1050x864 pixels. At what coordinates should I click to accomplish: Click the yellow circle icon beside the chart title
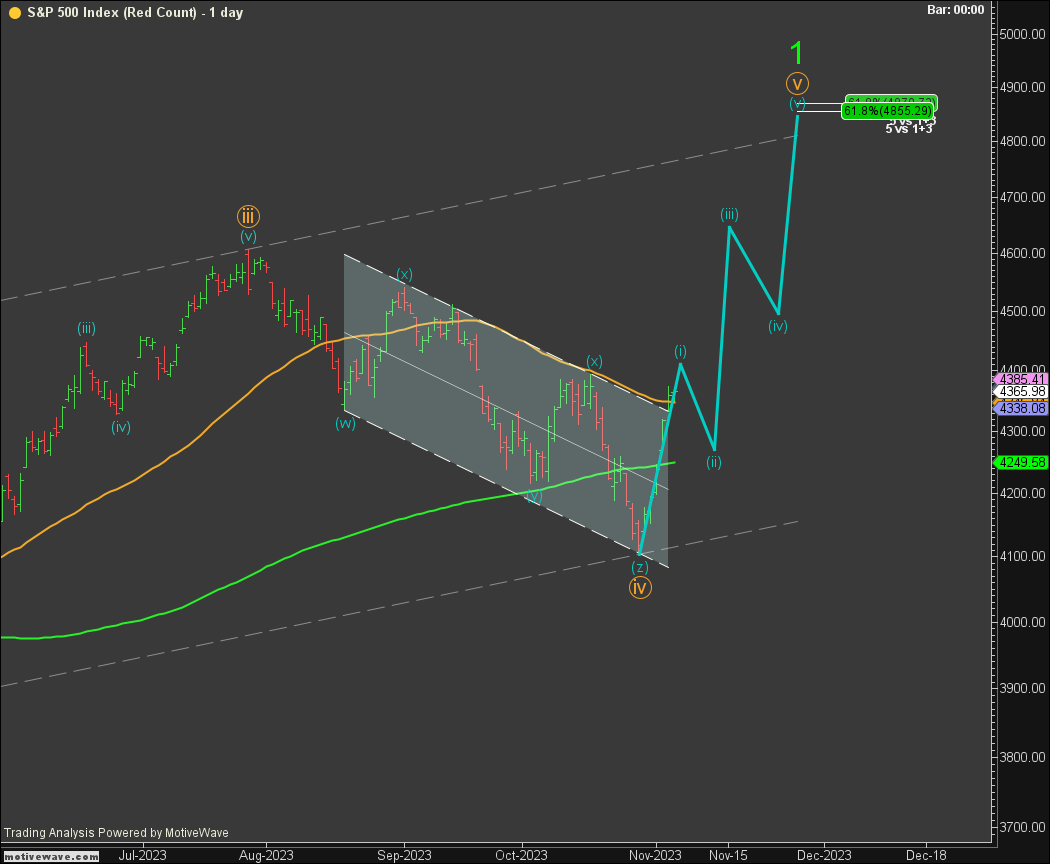[14, 13]
